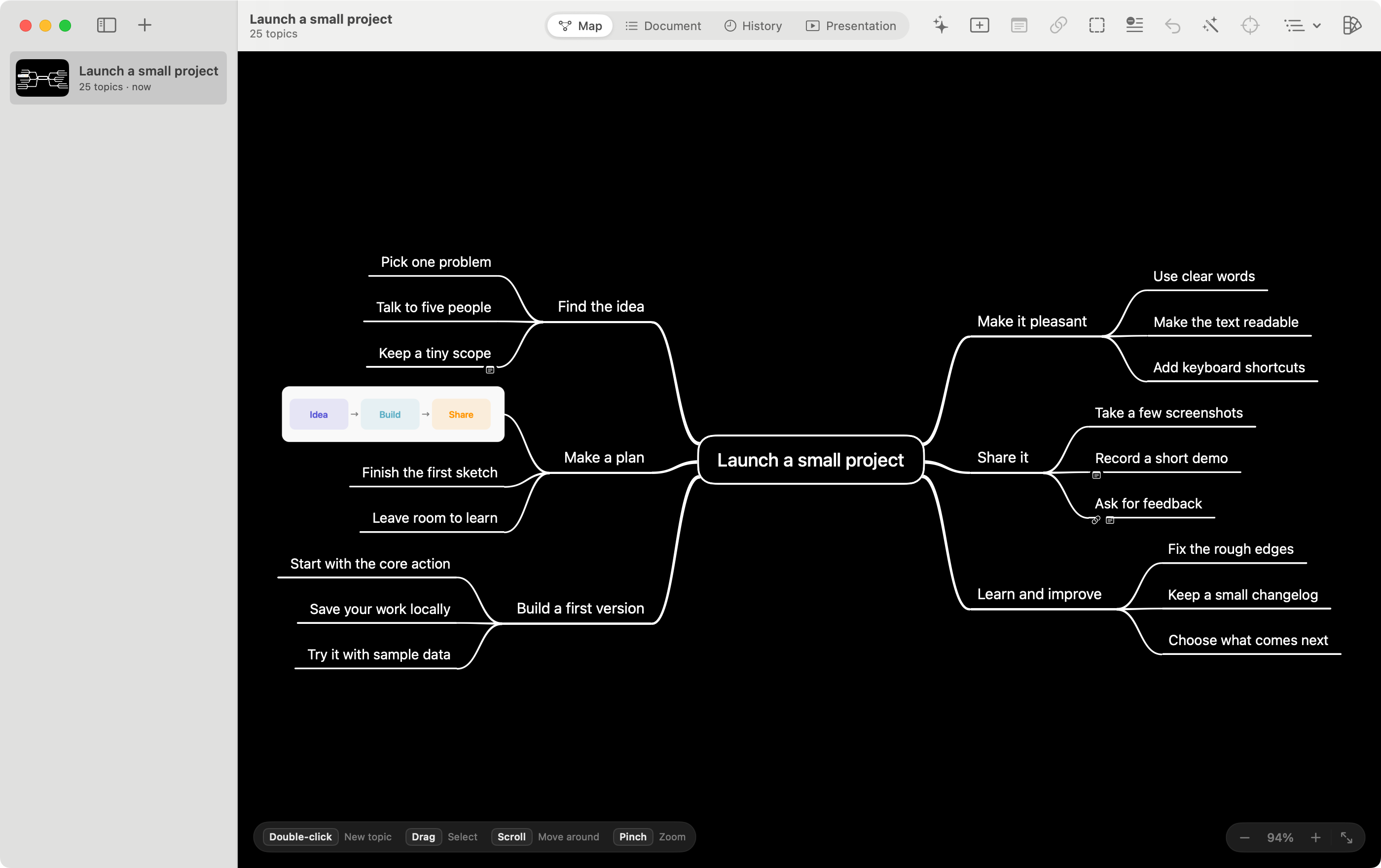Click the note card toolbar icon
This screenshot has height=868, width=1381.
coord(1019,25)
